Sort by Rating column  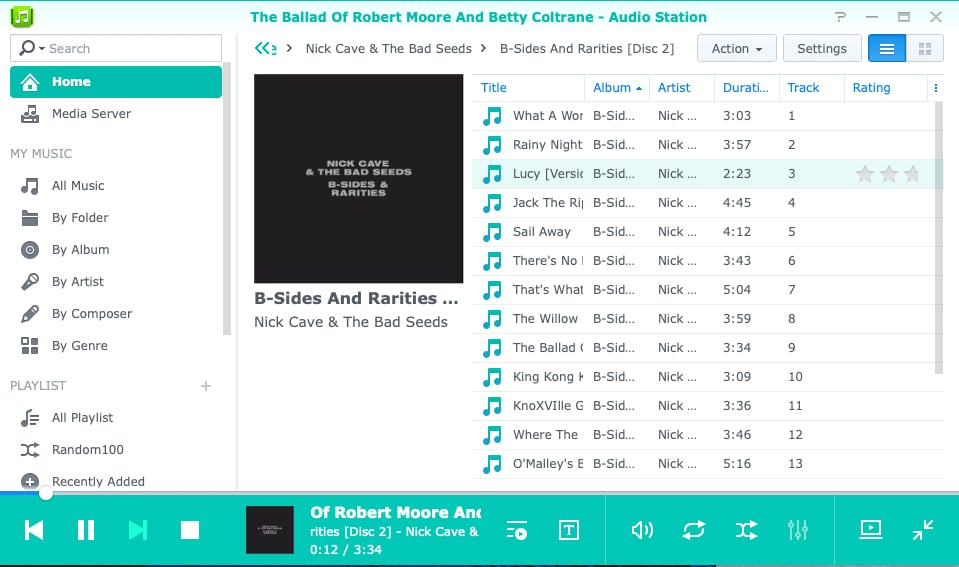(x=886, y=87)
